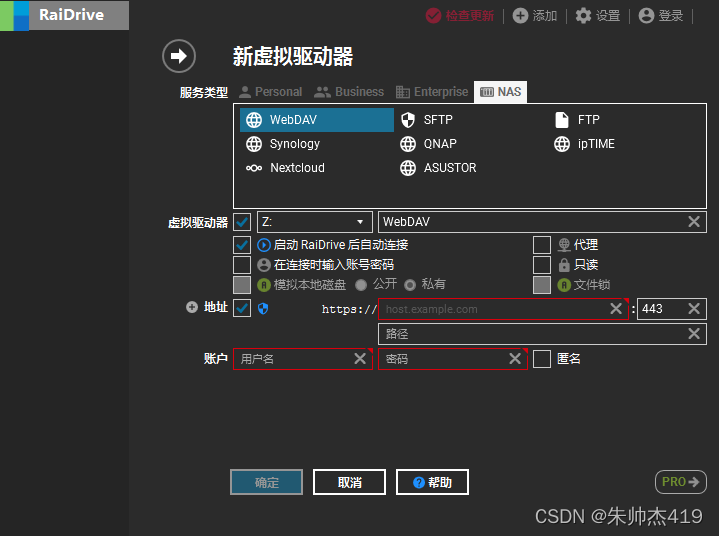Image resolution: width=719 pixels, height=536 pixels.
Task: Clear the 密码 password field
Action: tap(515, 359)
